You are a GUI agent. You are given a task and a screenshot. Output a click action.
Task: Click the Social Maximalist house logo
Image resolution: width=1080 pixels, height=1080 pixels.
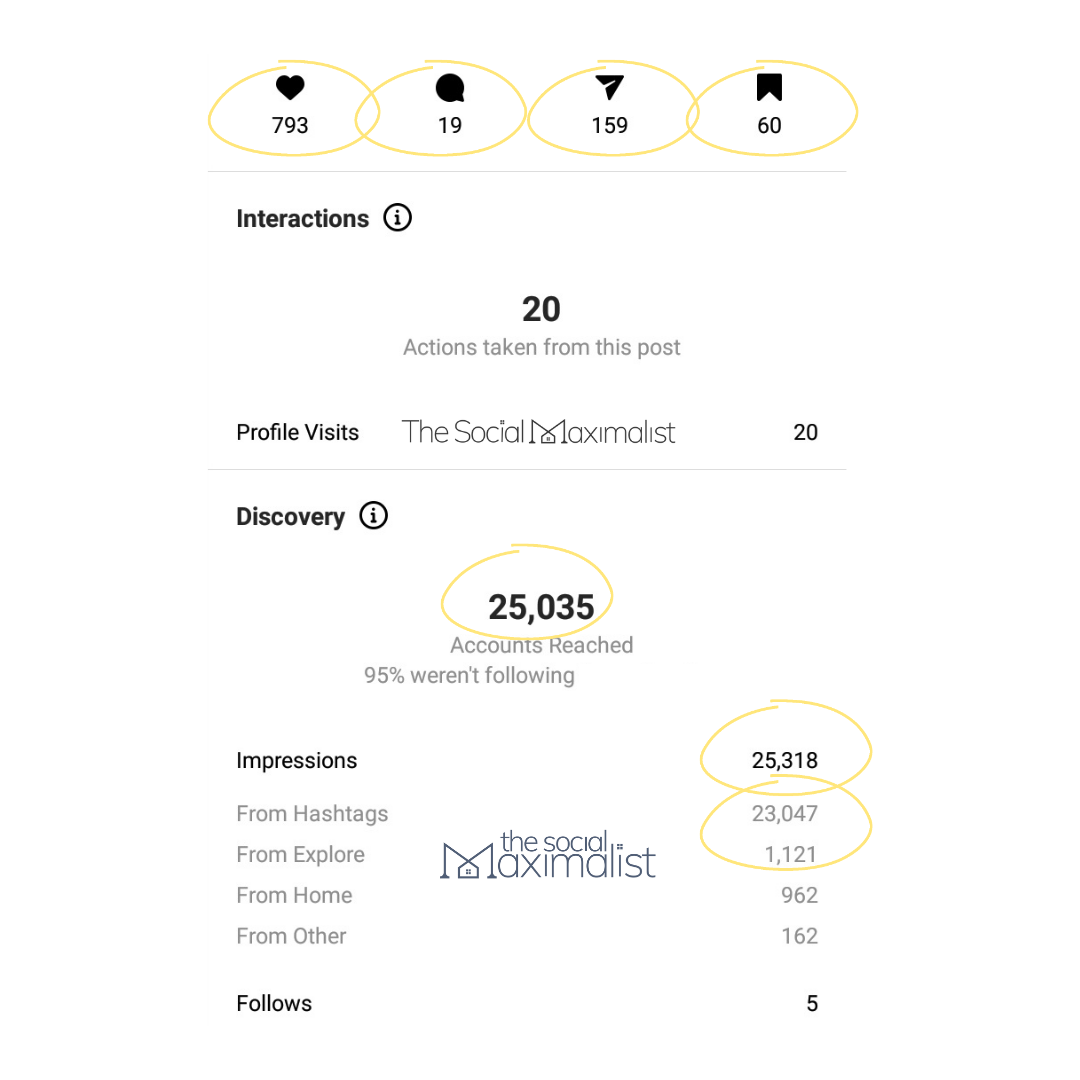(x=548, y=854)
